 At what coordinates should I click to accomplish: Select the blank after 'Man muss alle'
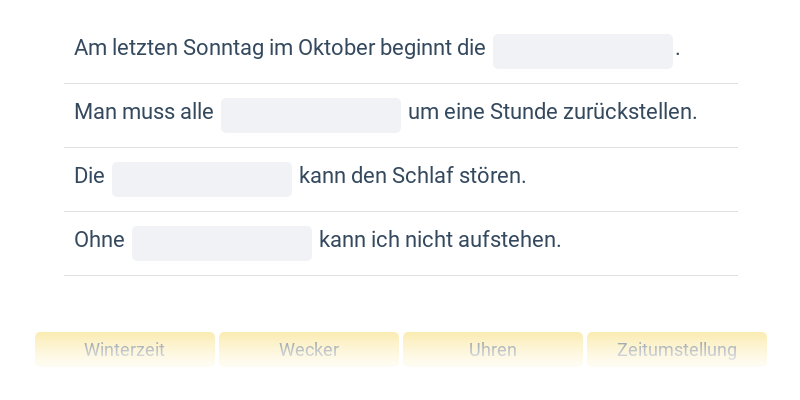(310, 115)
